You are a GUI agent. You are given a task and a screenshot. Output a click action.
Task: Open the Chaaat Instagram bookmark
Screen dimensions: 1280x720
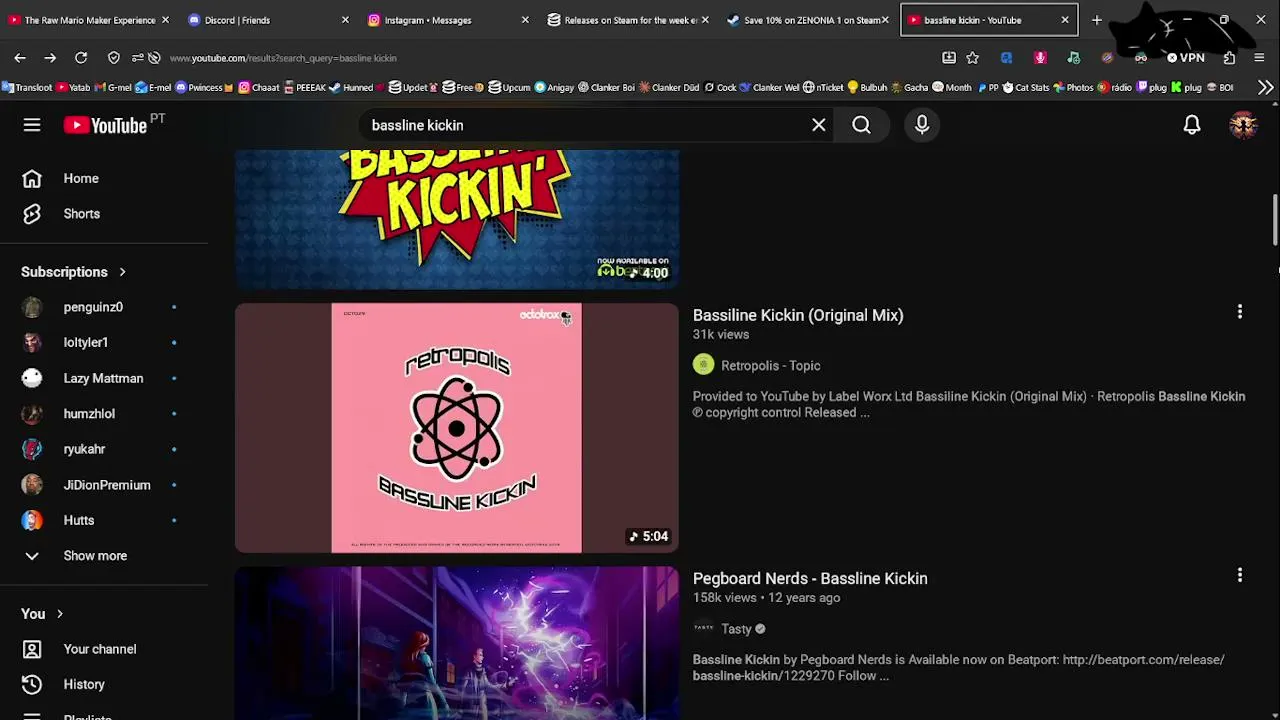tap(259, 87)
